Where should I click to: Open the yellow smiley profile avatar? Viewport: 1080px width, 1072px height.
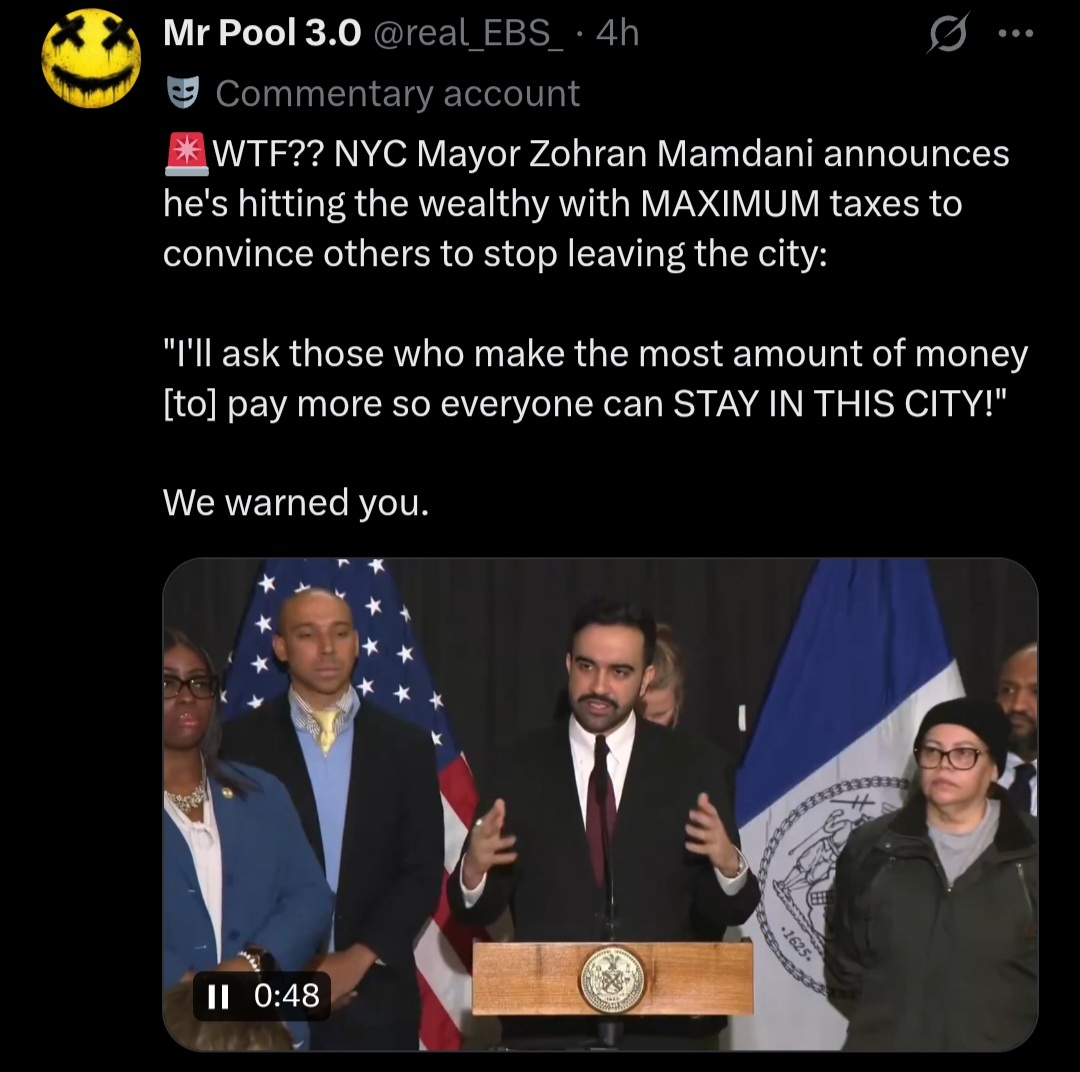click(x=91, y=59)
